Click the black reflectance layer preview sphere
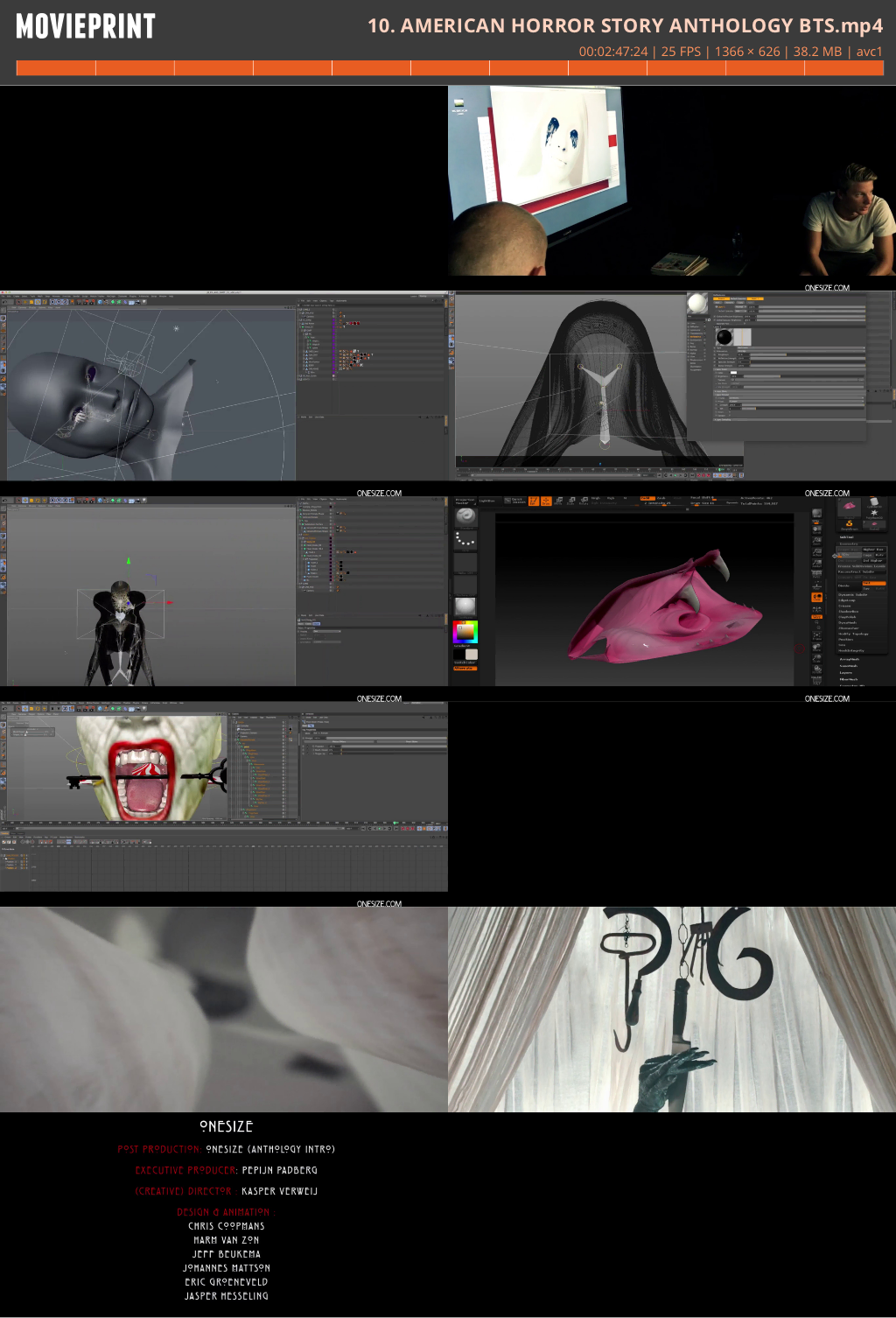The height and width of the screenshot is (1318, 896). click(724, 337)
